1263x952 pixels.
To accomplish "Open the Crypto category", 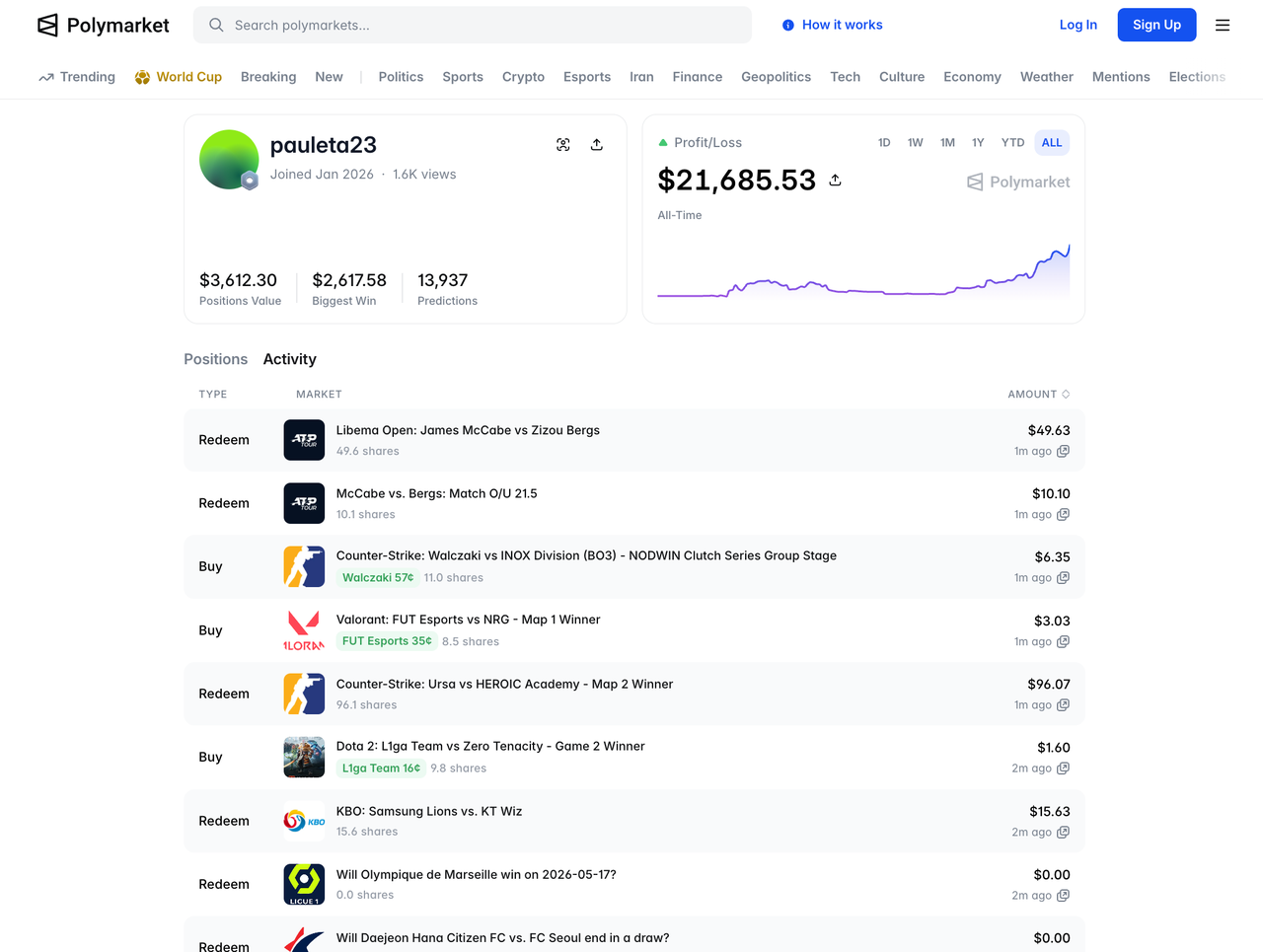I will click(523, 77).
